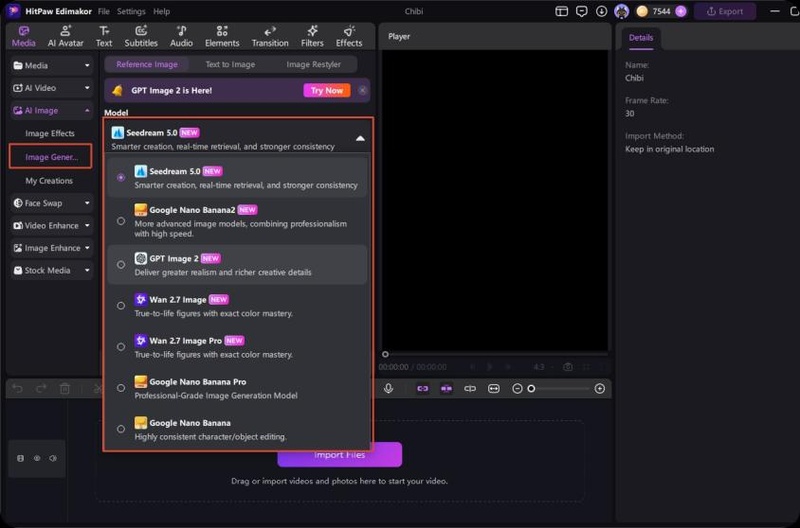Expand the Image Enhance sidebar section

87,248
